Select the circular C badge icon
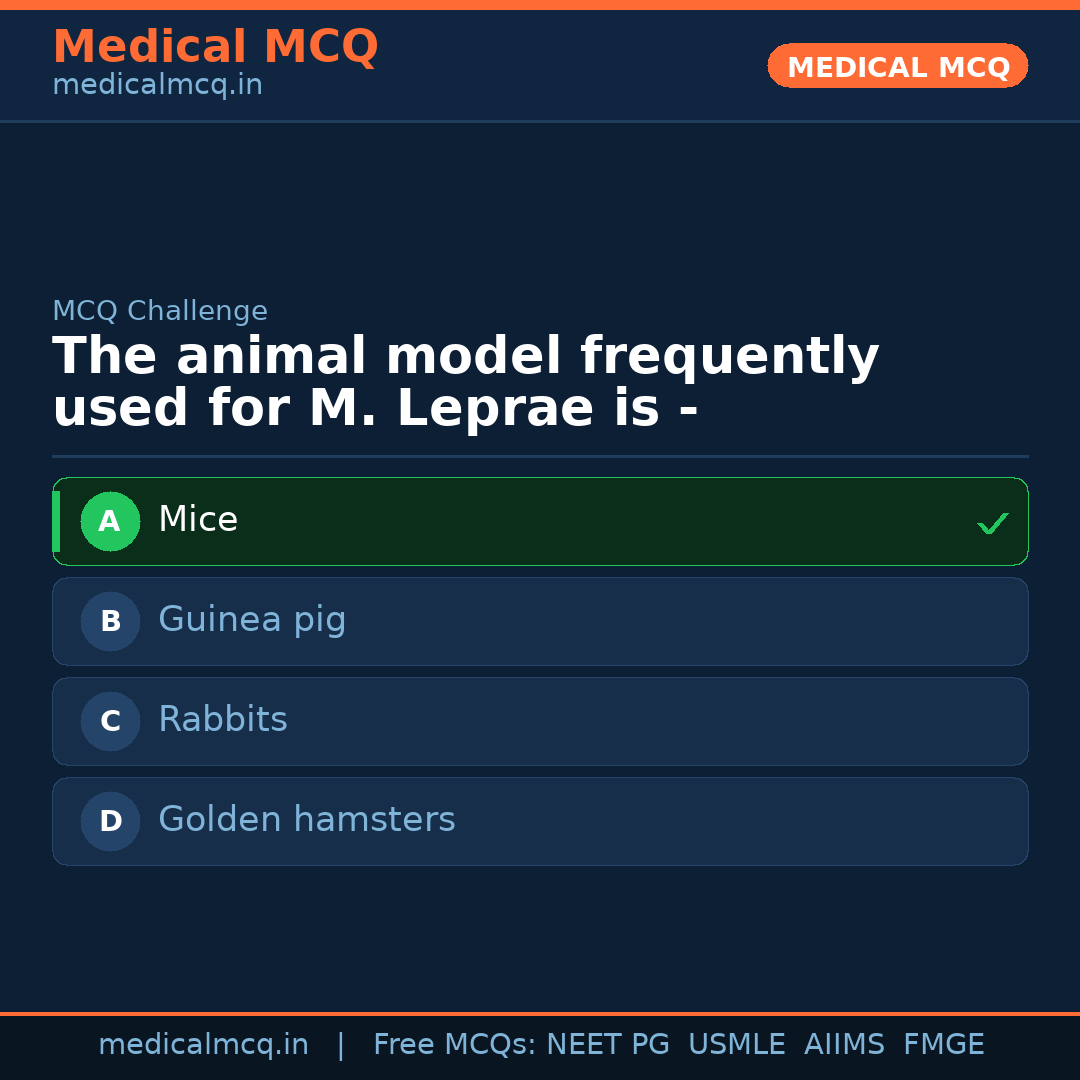 point(110,721)
